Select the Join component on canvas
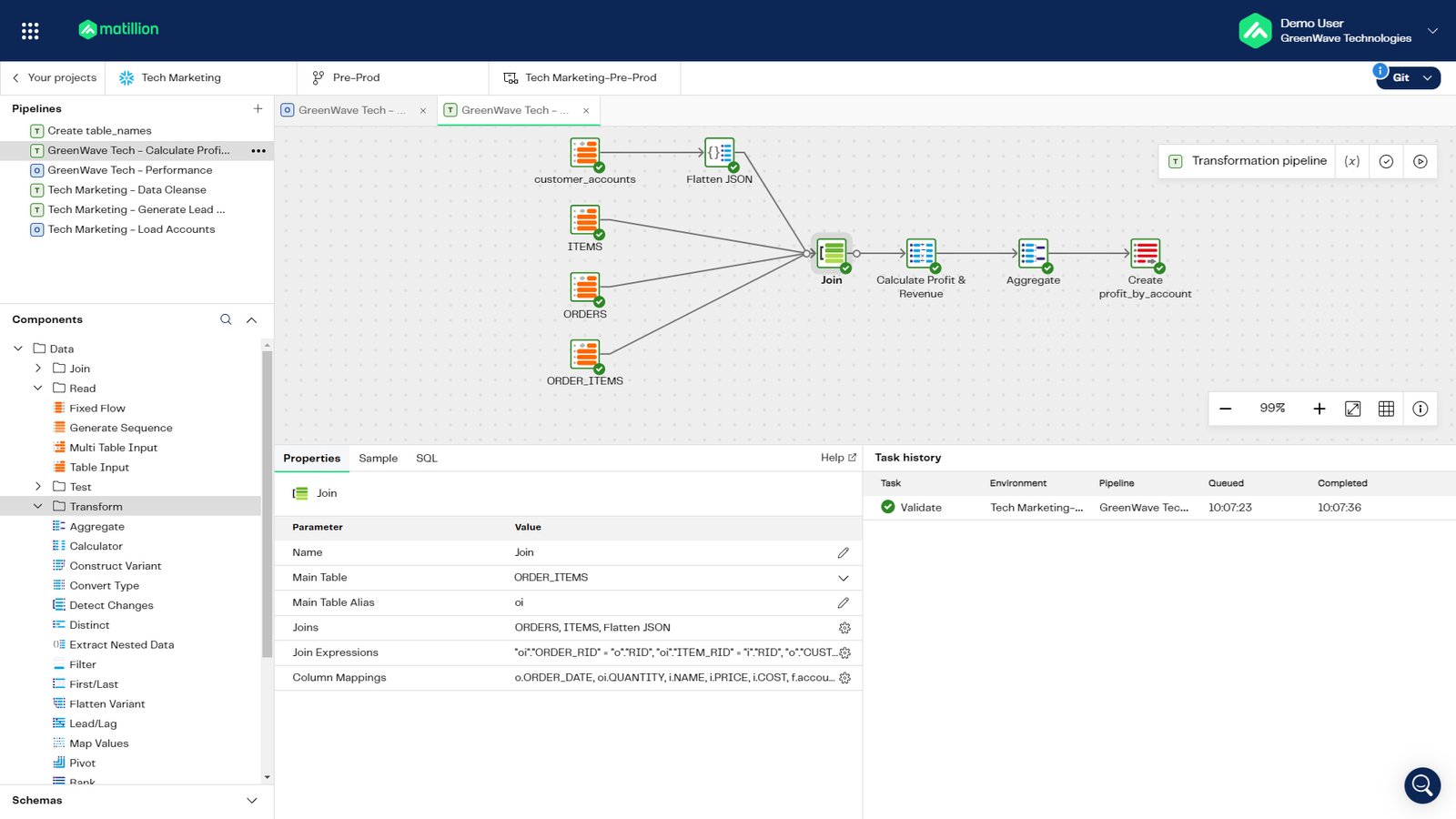Screen dimensions: 1456x819 [x=832, y=254]
